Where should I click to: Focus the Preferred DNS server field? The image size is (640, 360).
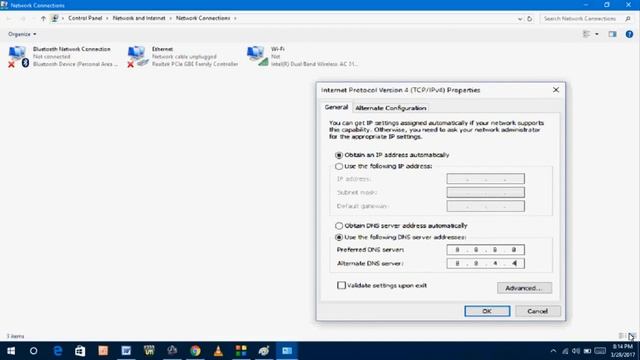pyautogui.click(x=485, y=249)
